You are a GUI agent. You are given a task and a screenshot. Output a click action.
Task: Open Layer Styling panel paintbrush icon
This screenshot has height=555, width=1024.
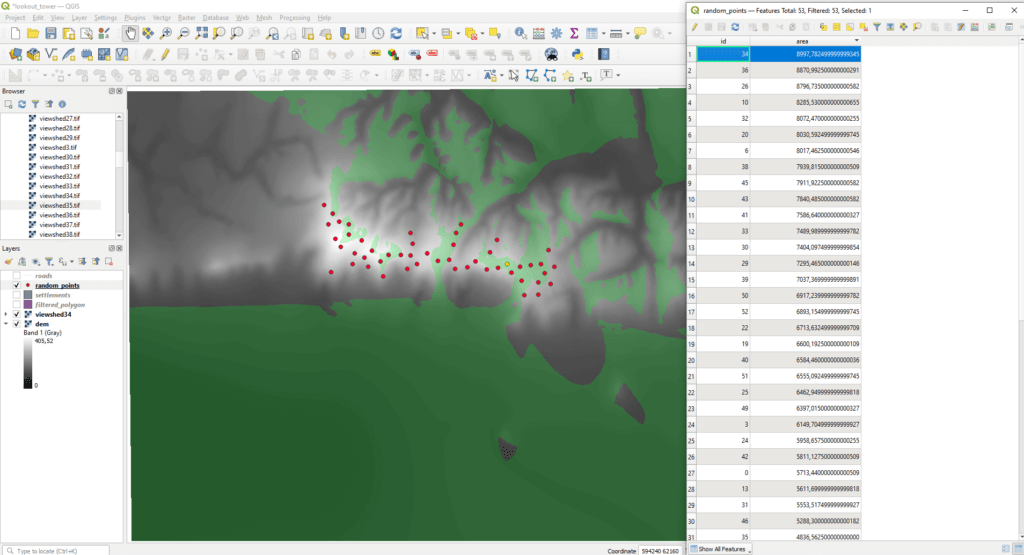8,262
